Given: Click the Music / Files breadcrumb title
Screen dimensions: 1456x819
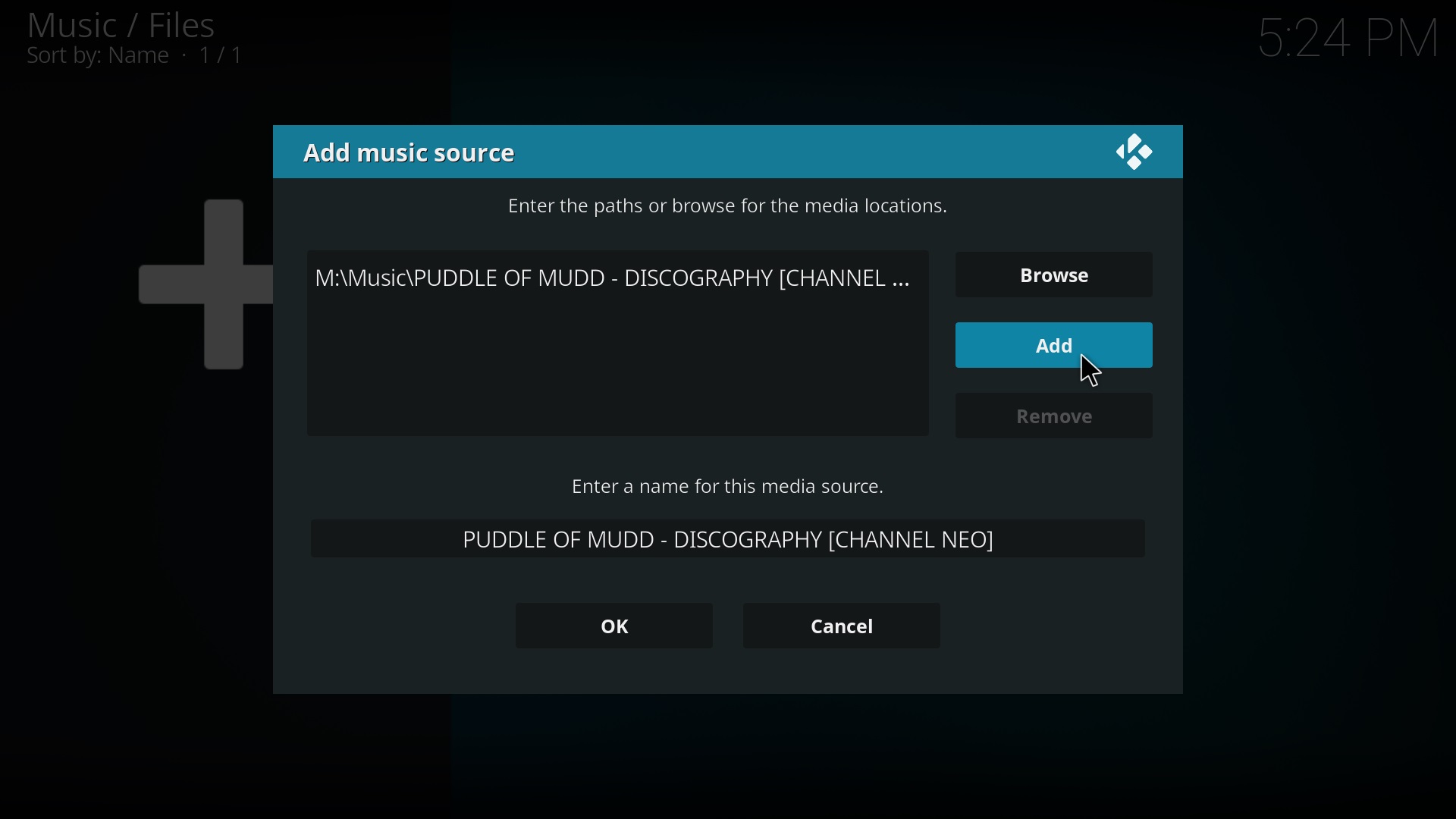Looking at the screenshot, I should [x=121, y=25].
